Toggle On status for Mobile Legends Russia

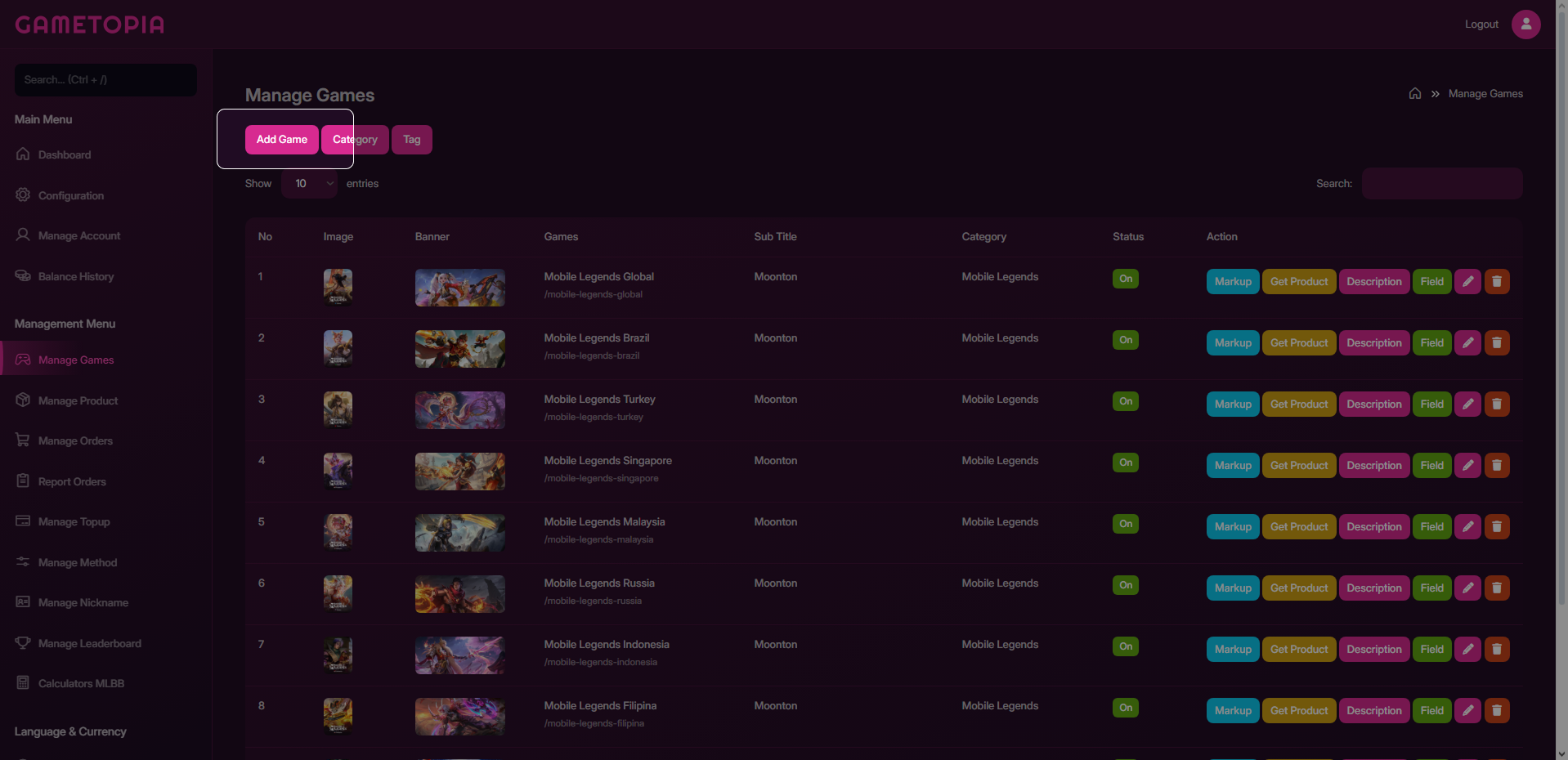pos(1126,585)
